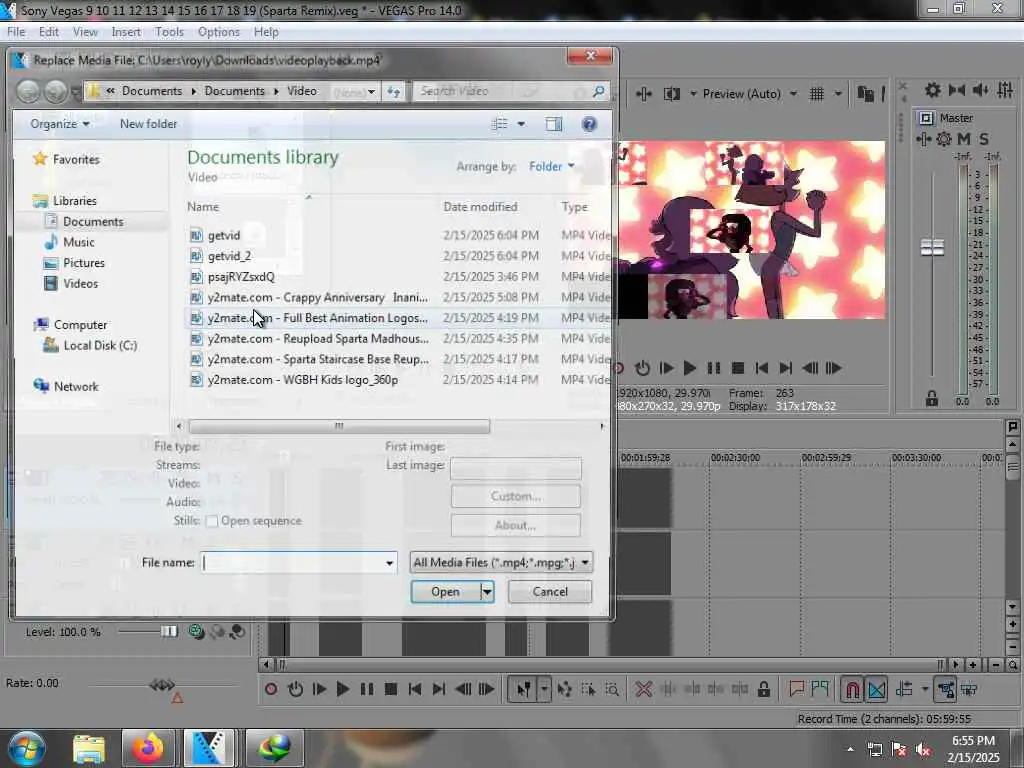The image size is (1024, 768).
Task: Sort files by the Date modified column
Action: tap(480, 207)
